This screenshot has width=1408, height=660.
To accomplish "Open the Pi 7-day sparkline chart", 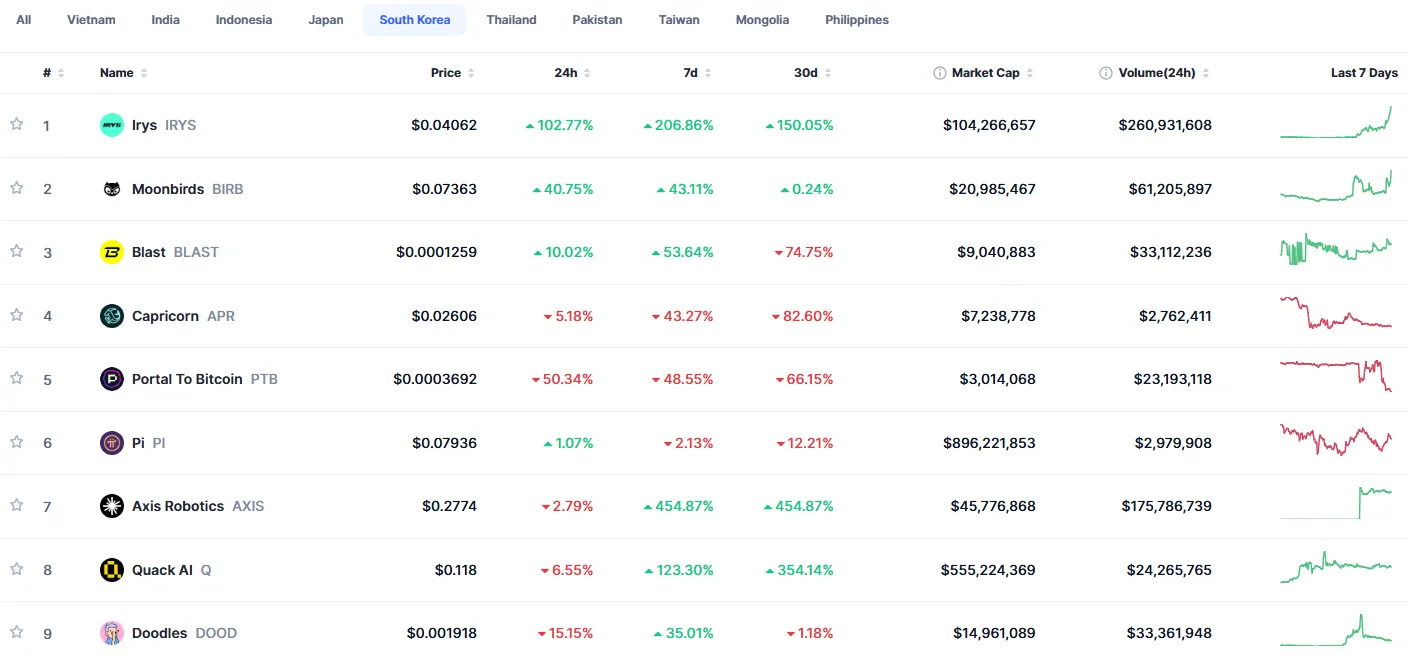I will 1336,440.
